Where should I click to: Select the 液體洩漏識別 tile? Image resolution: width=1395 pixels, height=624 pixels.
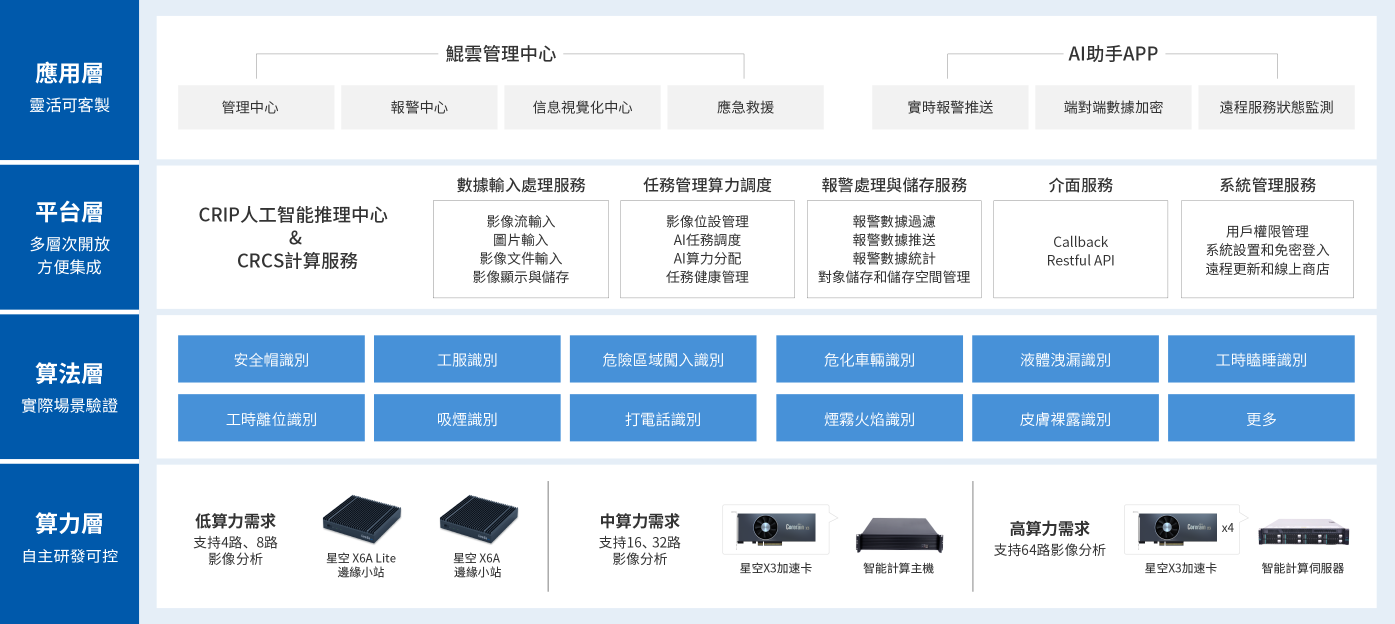coord(1065,359)
